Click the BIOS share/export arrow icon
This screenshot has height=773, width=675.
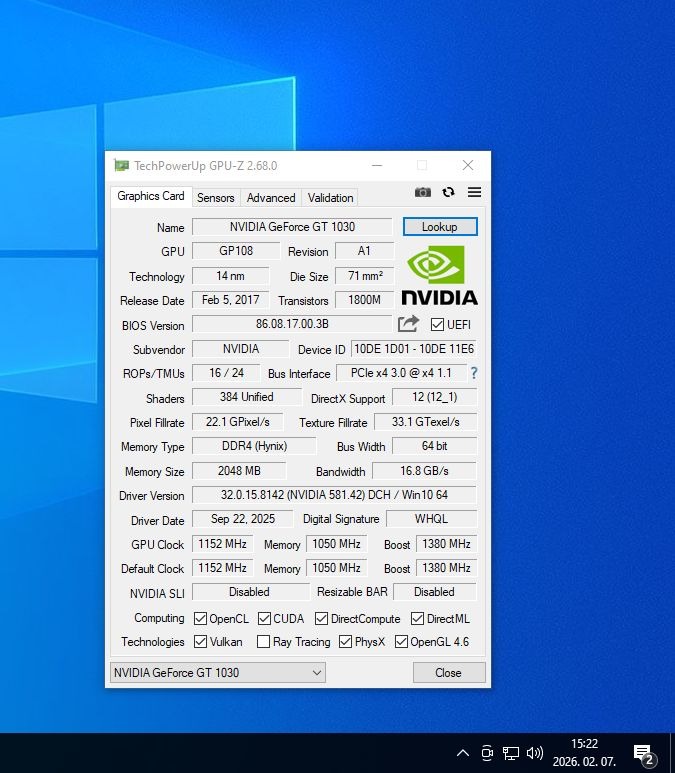[x=408, y=324]
